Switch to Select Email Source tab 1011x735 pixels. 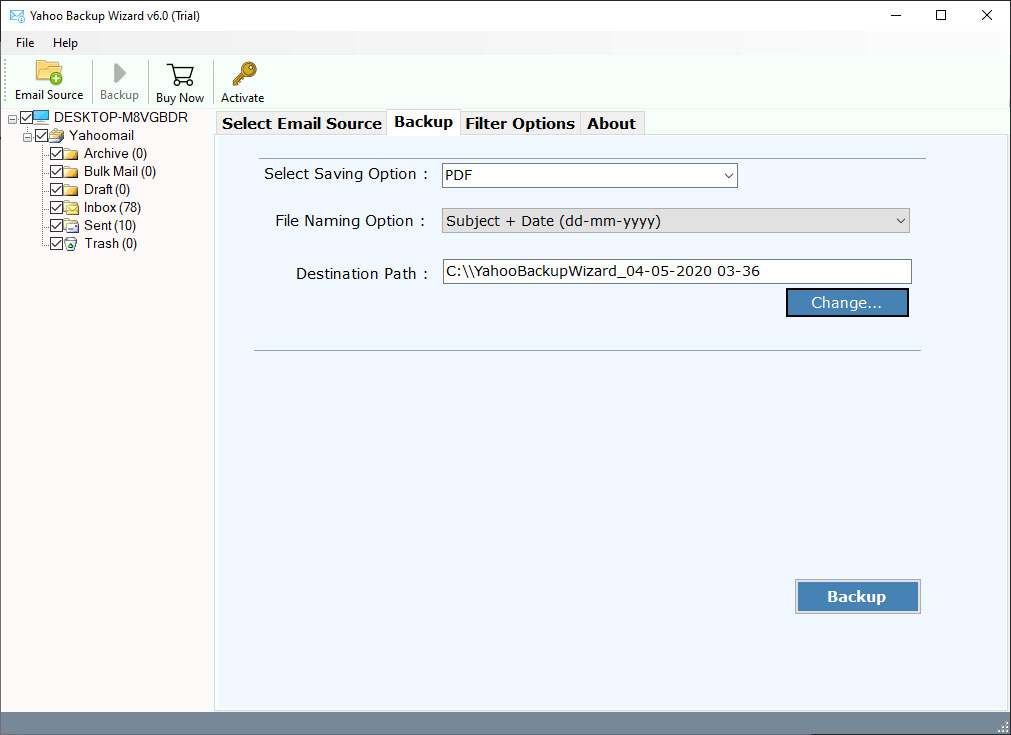302,123
